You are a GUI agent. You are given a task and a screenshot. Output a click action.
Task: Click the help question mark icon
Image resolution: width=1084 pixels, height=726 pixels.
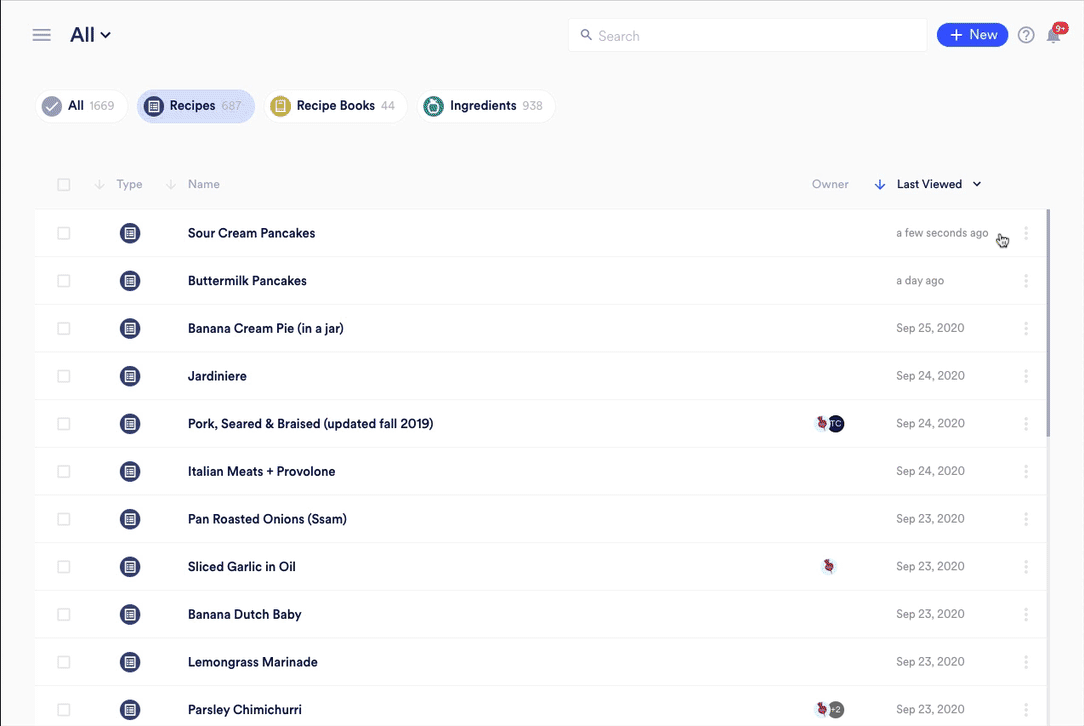[x=1026, y=35]
